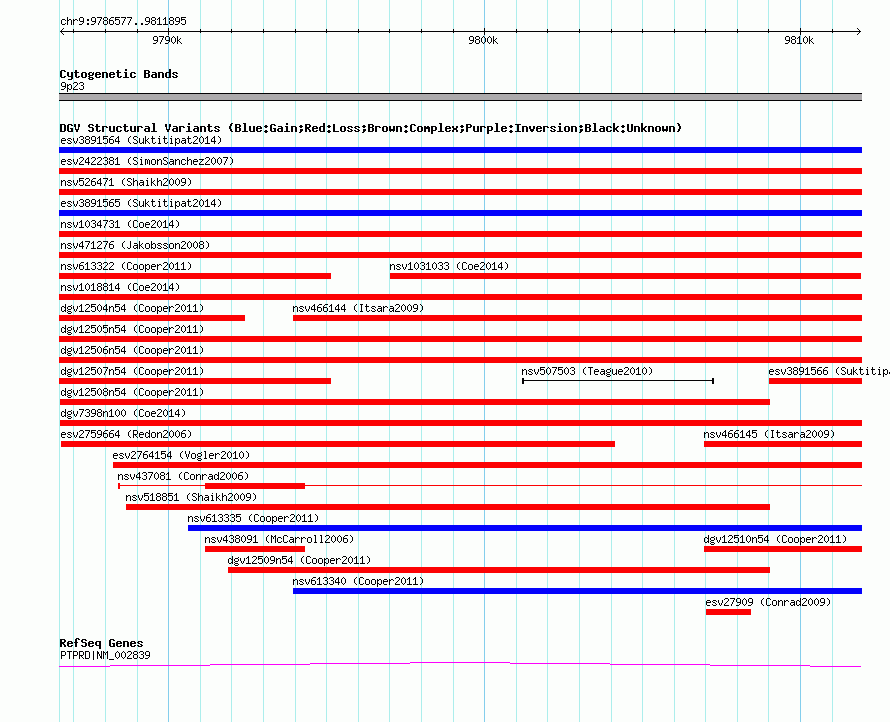Viewport: 890px width, 722px height.
Task: Open the nsv507503 (Teague2010) label
Action: pyautogui.click(x=587, y=371)
